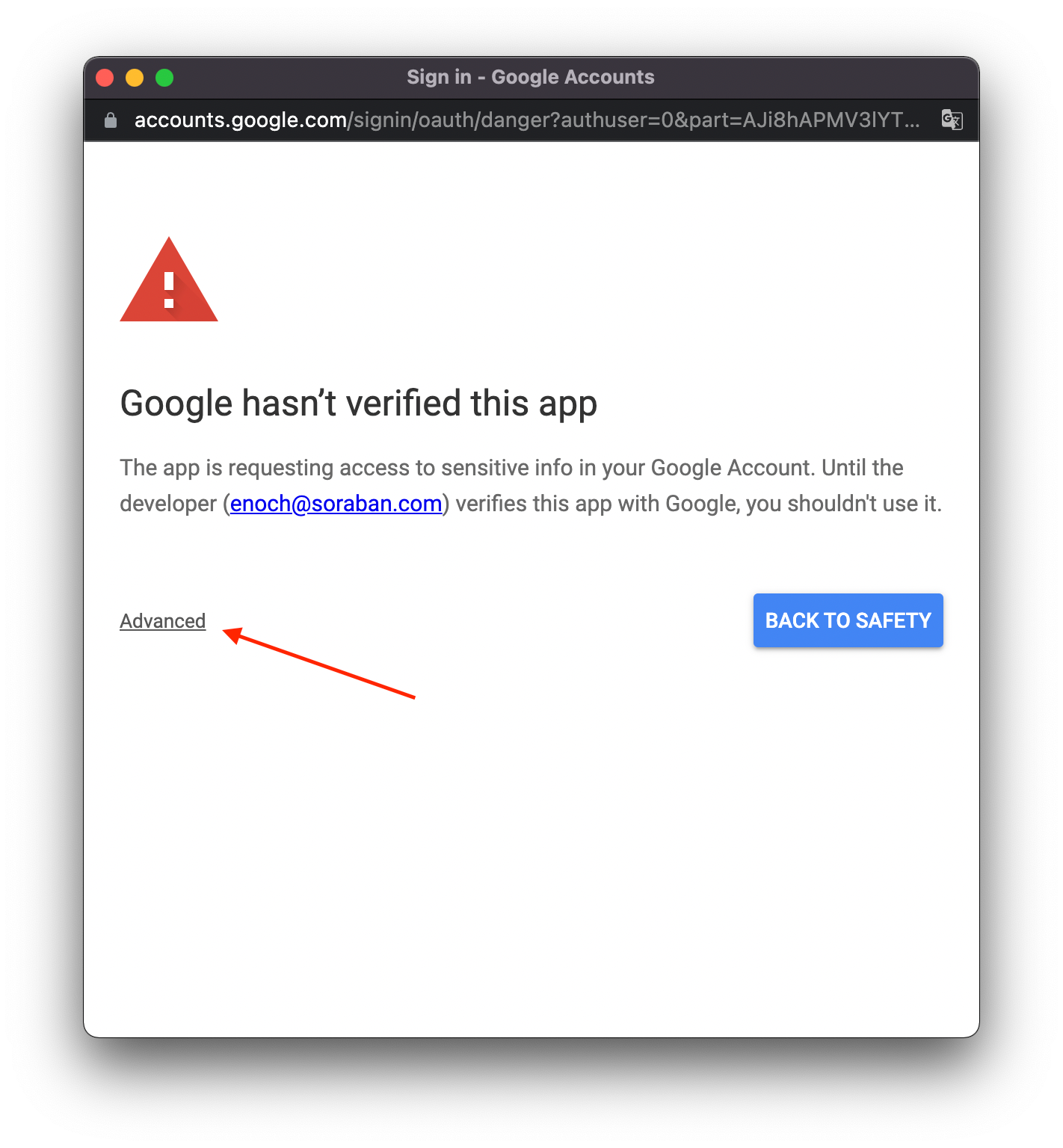Click the truncated URL path ending in ellipsis
The height and width of the screenshot is (1148, 1063).
pyautogui.click(x=634, y=120)
